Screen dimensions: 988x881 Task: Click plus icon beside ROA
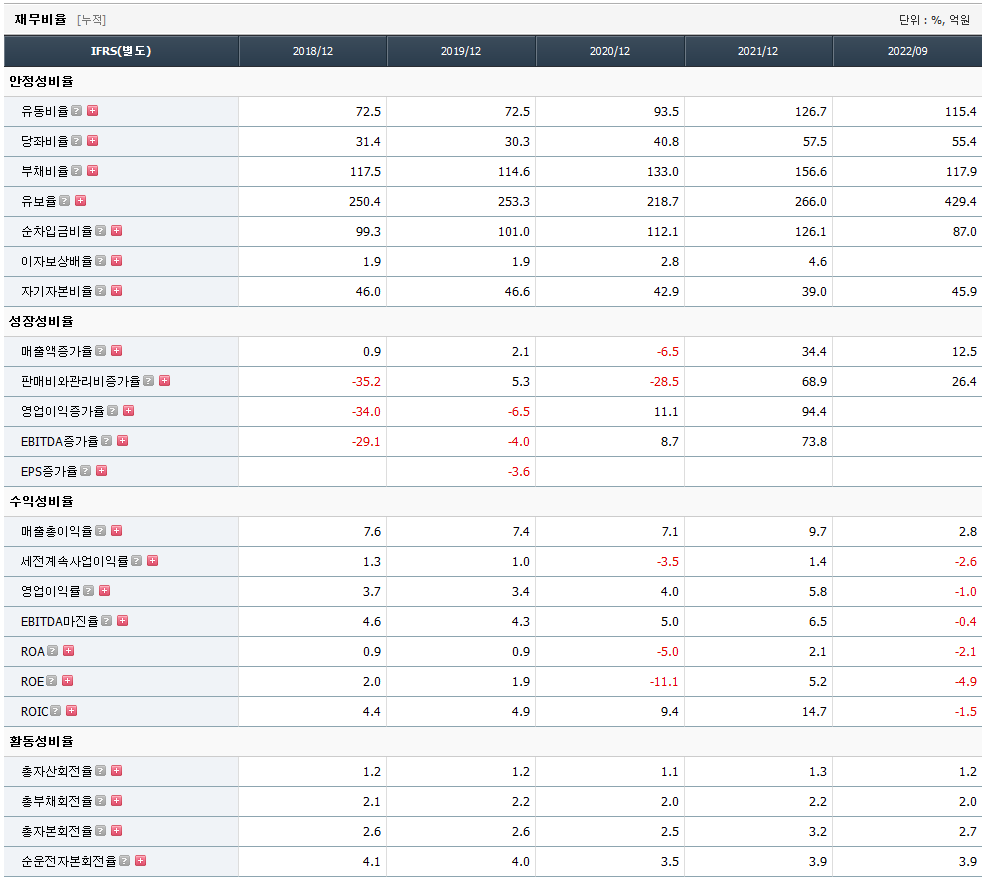tap(69, 650)
